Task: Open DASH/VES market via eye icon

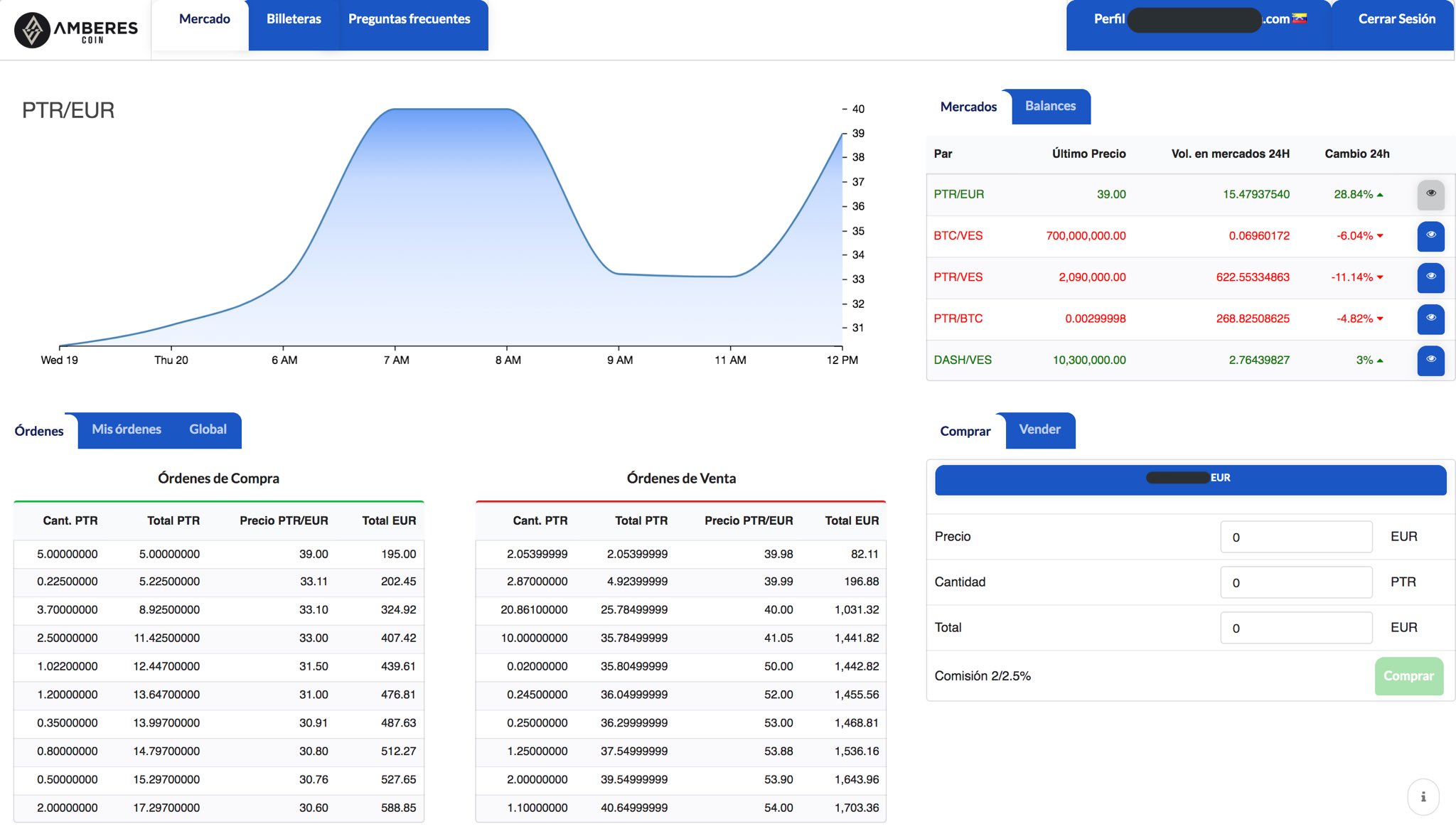Action: 1430,360
